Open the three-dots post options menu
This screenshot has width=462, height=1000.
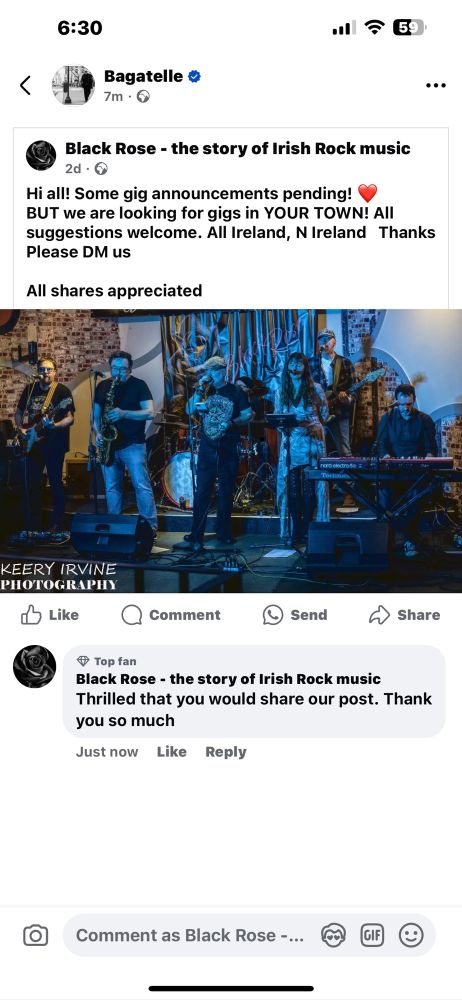[435, 85]
